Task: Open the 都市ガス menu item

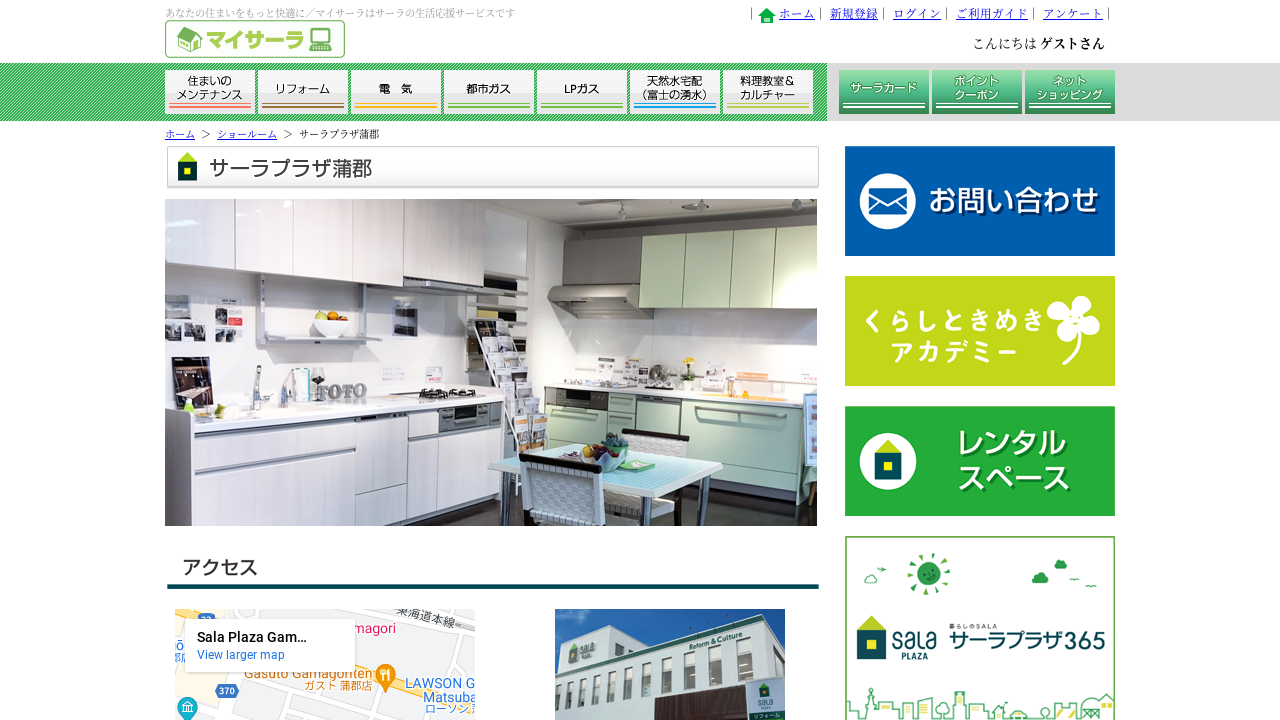Action: [x=489, y=91]
